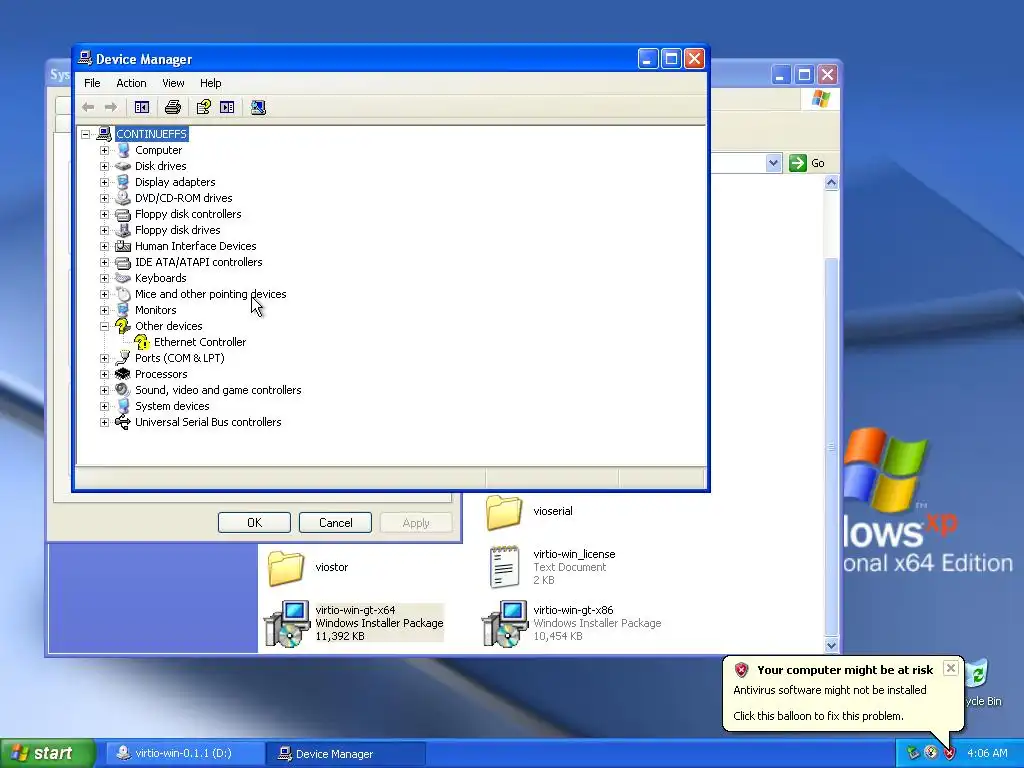Collapse the Other devices node
Viewport: 1024px width, 768px height.
click(104, 326)
